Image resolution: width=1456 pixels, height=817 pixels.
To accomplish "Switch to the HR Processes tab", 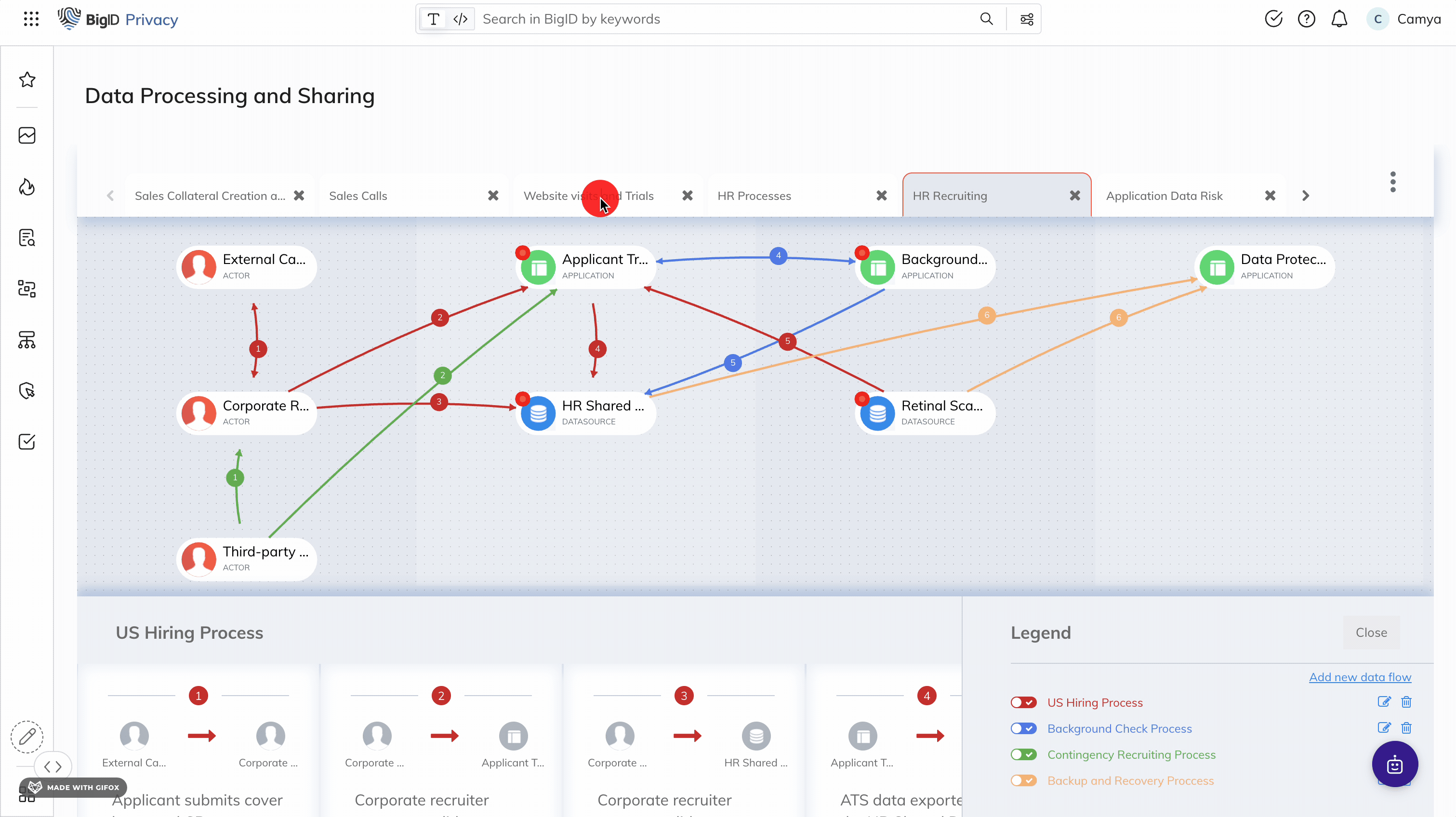I will click(754, 195).
